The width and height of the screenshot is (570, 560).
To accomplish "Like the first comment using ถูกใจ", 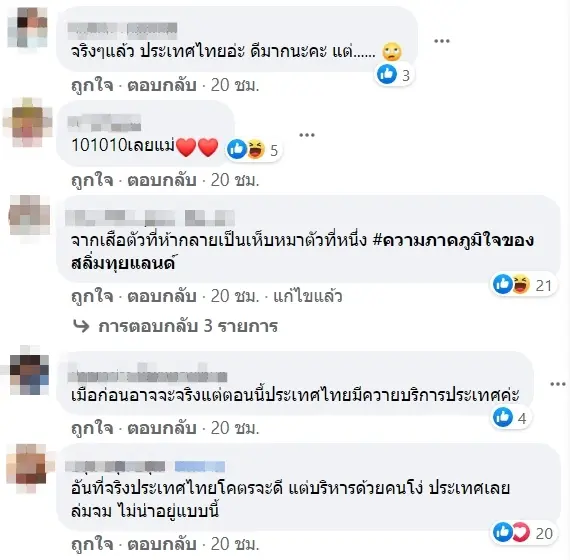I will pyautogui.click(x=92, y=85).
